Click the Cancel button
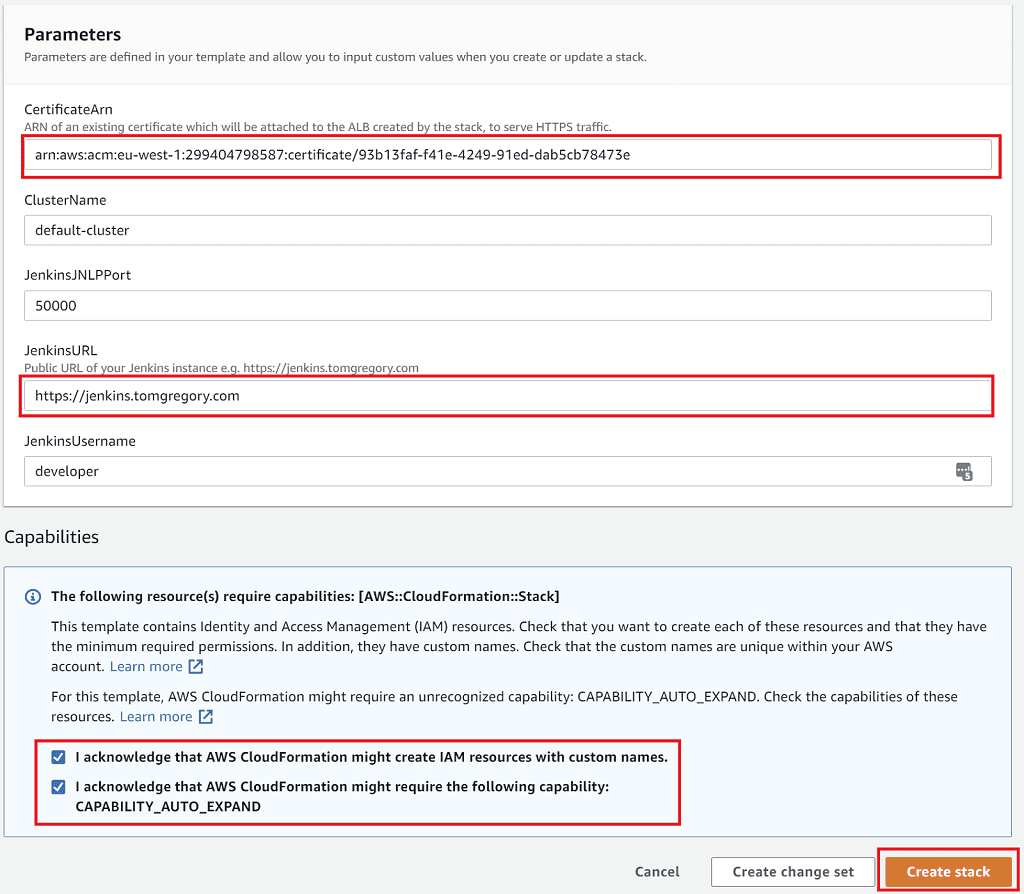Screen dimensions: 1024x894 tap(657, 871)
